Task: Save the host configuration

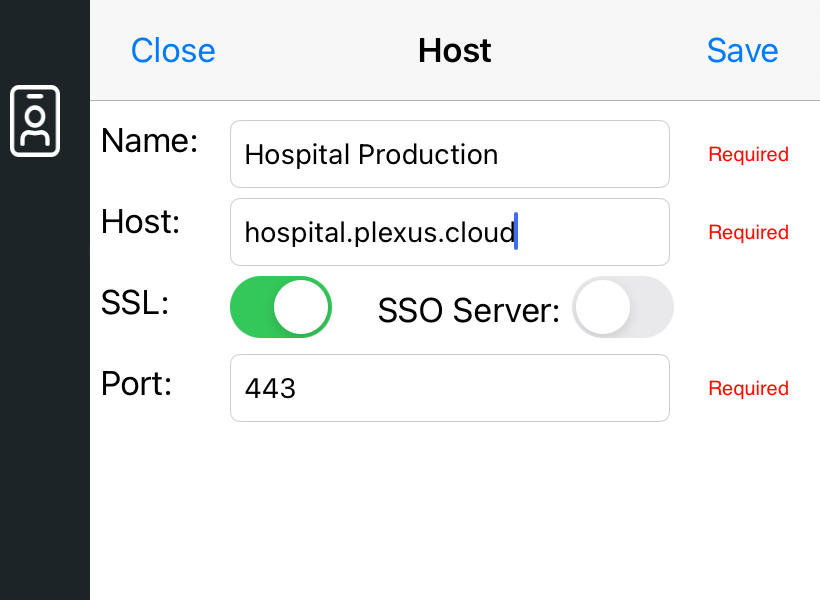Action: click(742, 51)
